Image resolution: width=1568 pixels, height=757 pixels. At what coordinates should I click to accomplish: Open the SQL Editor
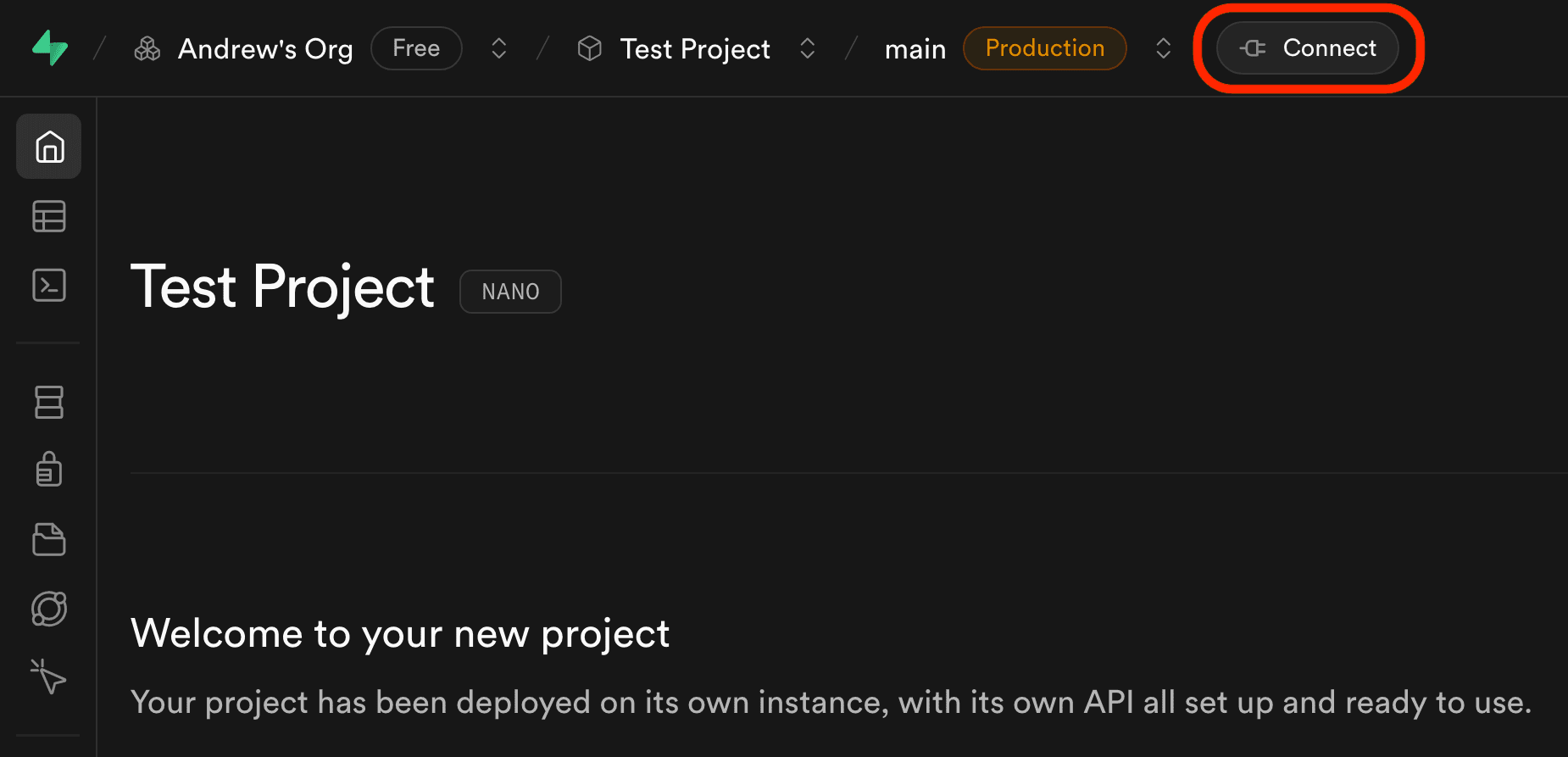[x=48, y=286]
